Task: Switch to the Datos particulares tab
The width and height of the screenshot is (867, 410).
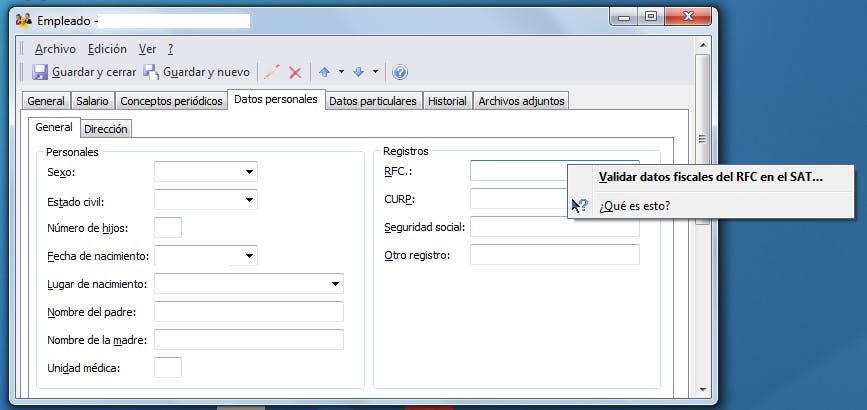Action: 373,101
